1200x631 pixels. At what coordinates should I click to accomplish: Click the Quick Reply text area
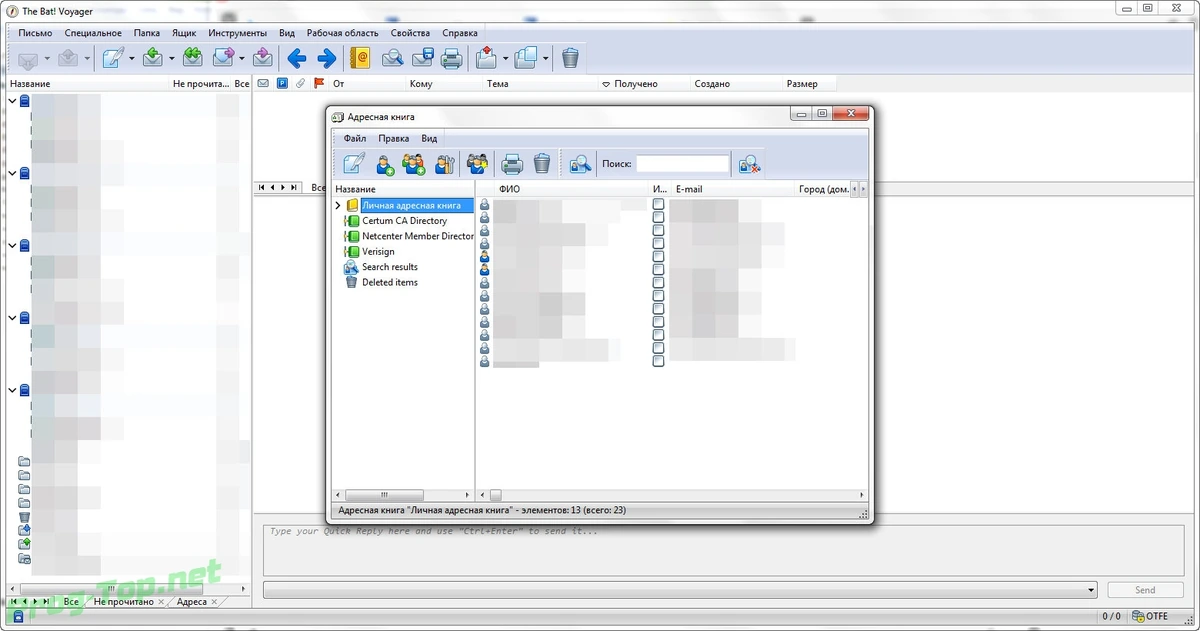coord(723,549)
